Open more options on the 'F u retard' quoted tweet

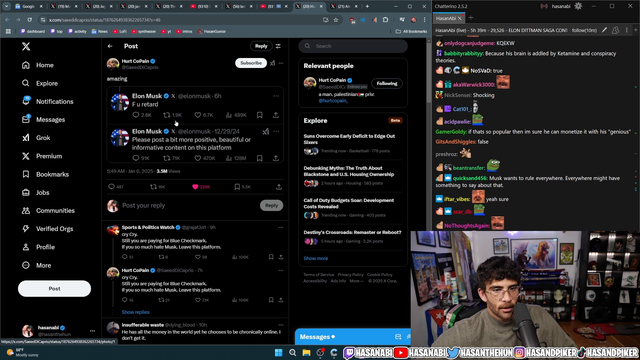[276, 96]
